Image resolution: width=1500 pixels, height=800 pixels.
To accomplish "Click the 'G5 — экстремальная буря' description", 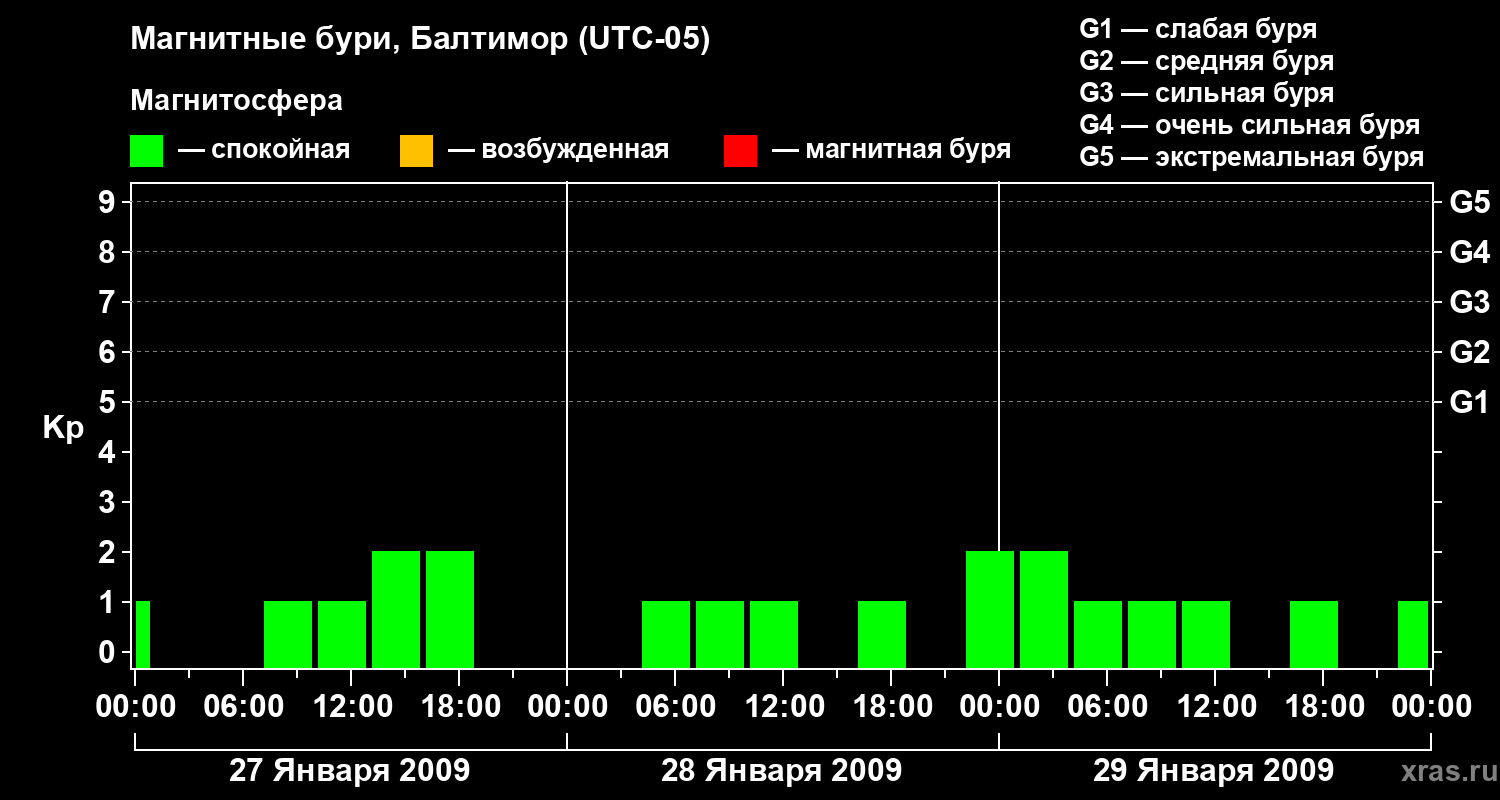I will coord(1252,158).
